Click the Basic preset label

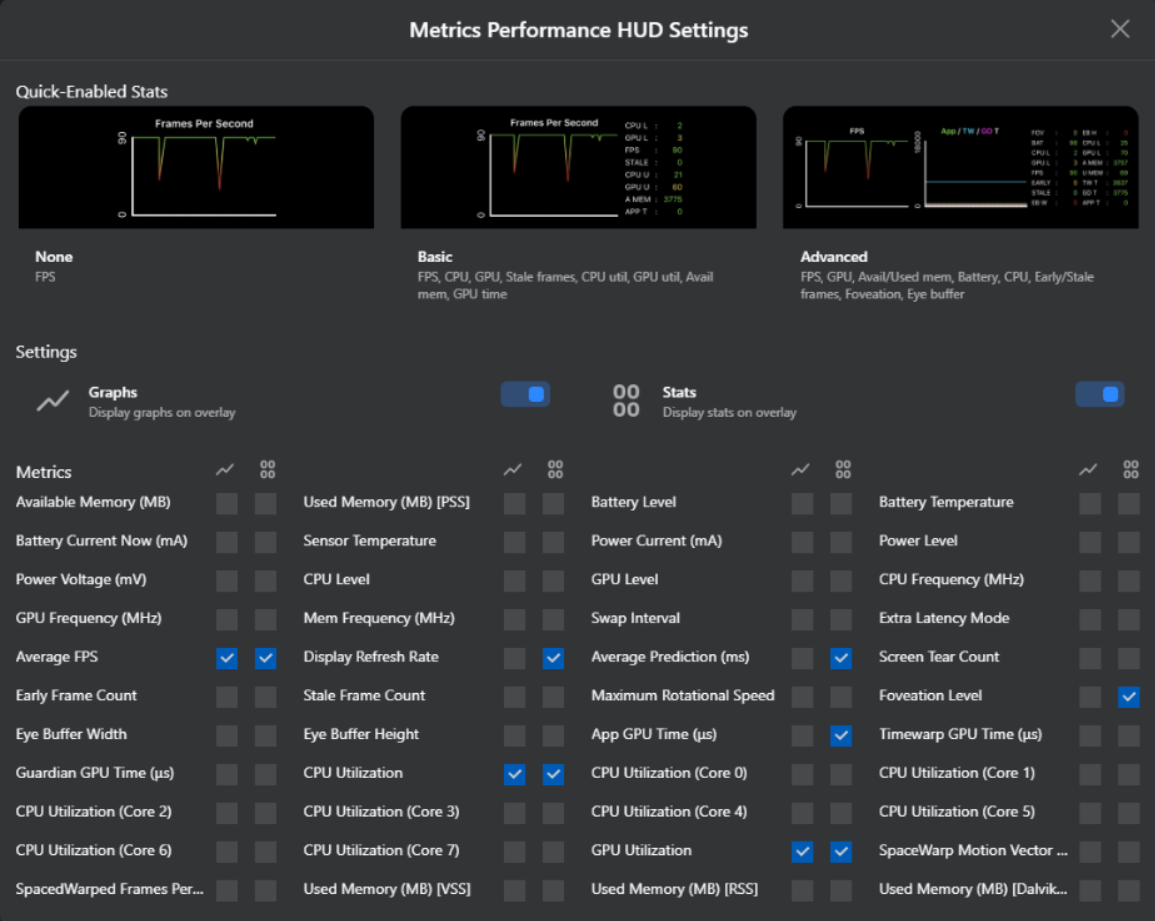pos(435,257)
